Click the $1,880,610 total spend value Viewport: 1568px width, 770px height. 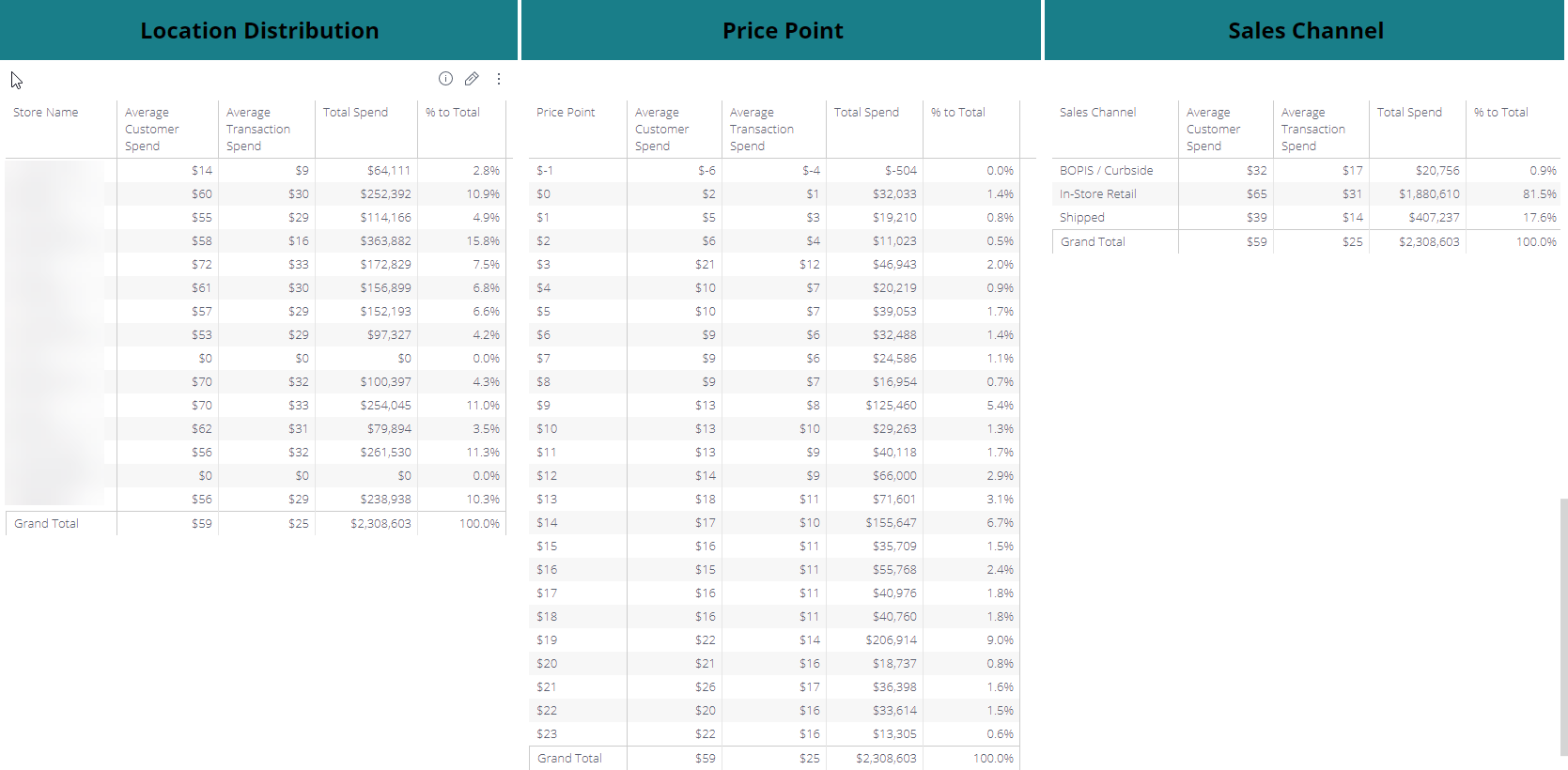(1429, 194)
